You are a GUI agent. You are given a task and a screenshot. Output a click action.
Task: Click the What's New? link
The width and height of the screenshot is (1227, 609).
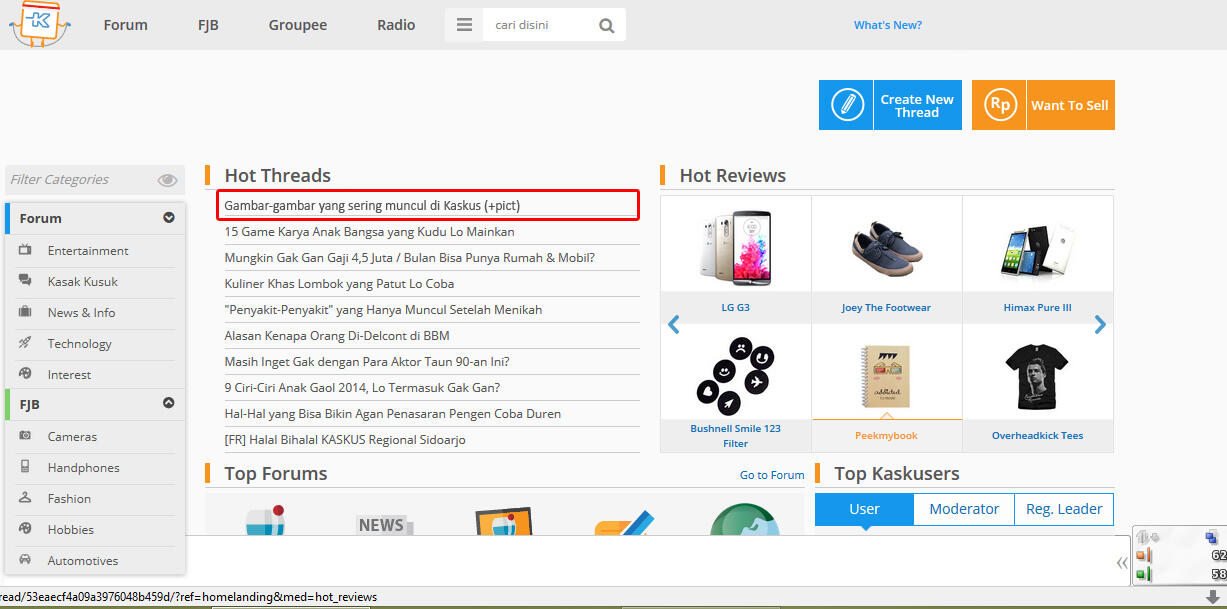[888, 25]
